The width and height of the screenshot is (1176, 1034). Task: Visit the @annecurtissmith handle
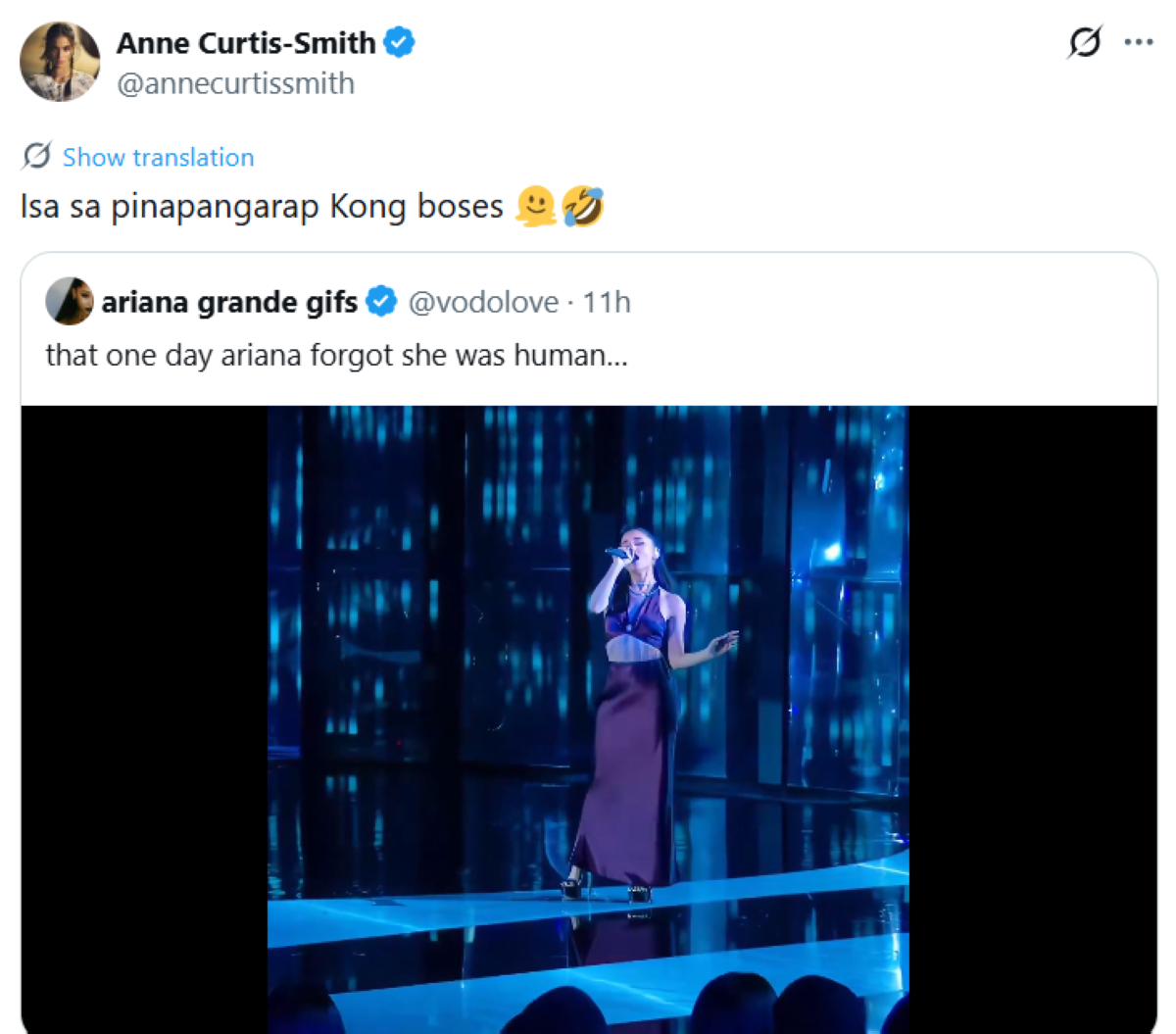(x=235, y=84)
